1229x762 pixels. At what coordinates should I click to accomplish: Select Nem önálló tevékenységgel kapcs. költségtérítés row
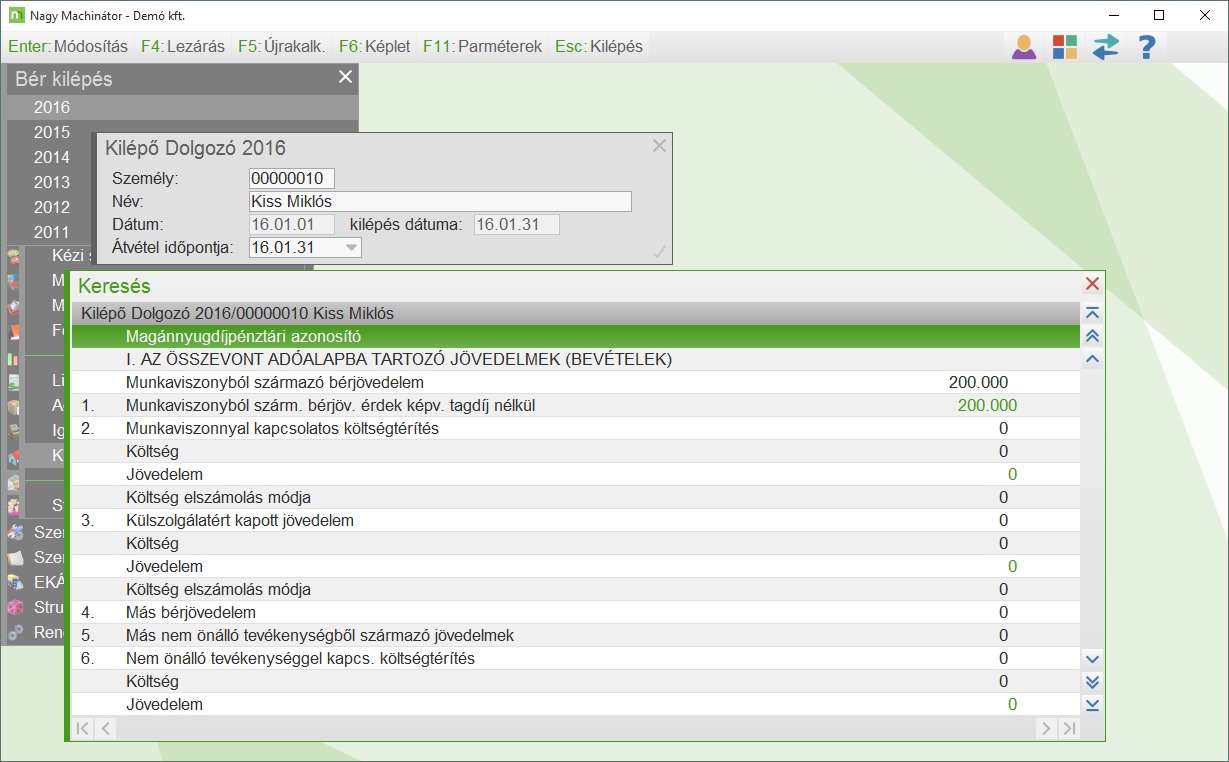[x=576, y=658]
